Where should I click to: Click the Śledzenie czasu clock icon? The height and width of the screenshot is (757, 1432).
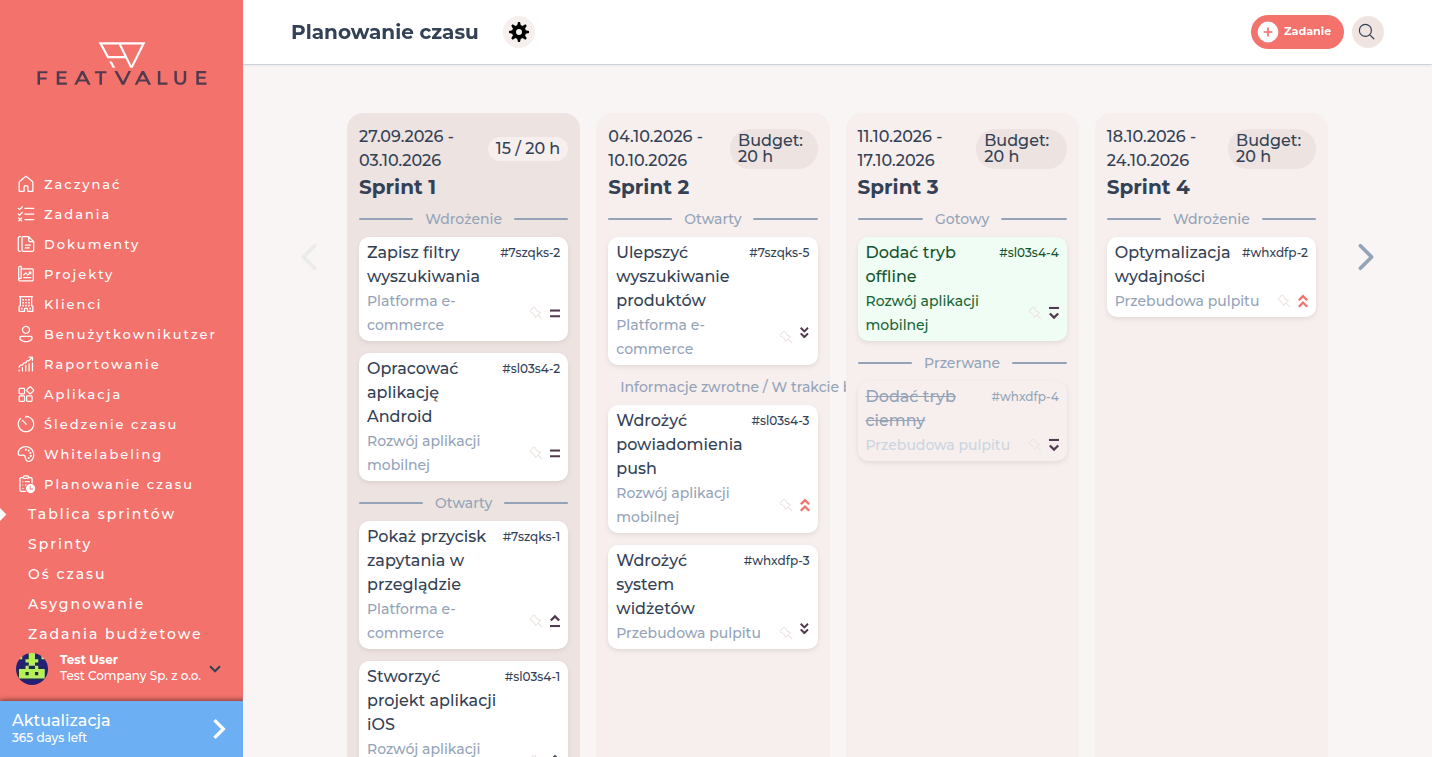click(x=26, y=424)
